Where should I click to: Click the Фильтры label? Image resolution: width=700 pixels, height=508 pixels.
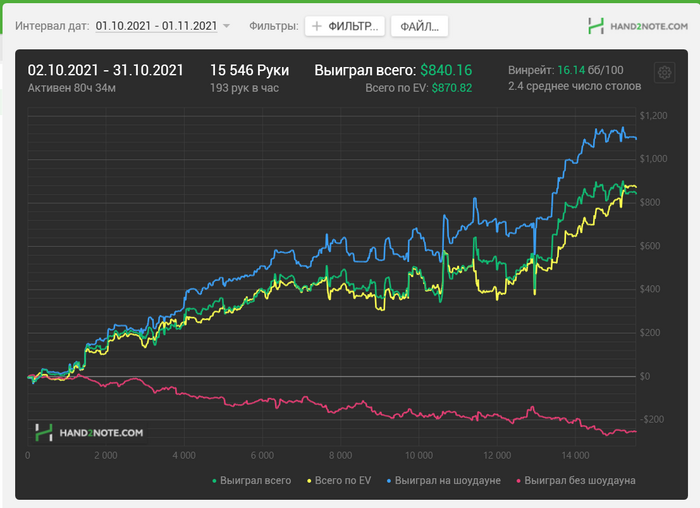pos(274,26)
